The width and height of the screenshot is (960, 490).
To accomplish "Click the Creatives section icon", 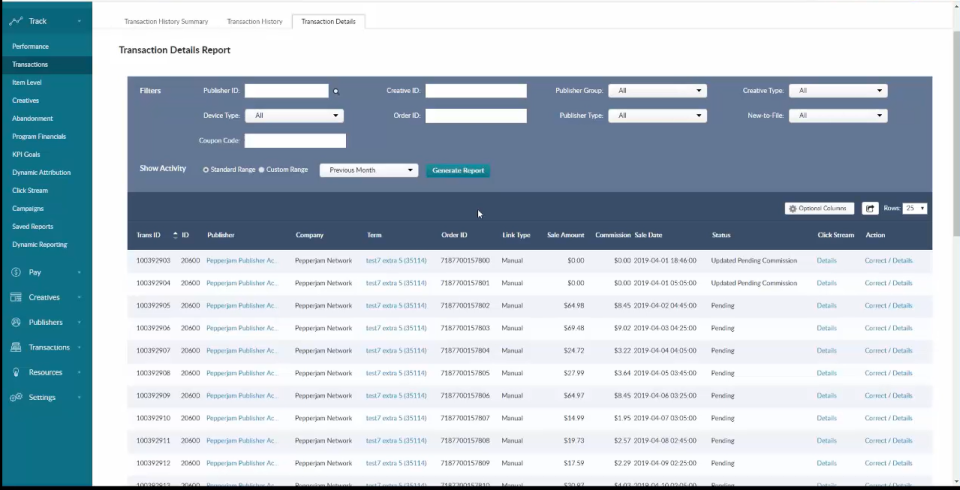I will 16,297.
